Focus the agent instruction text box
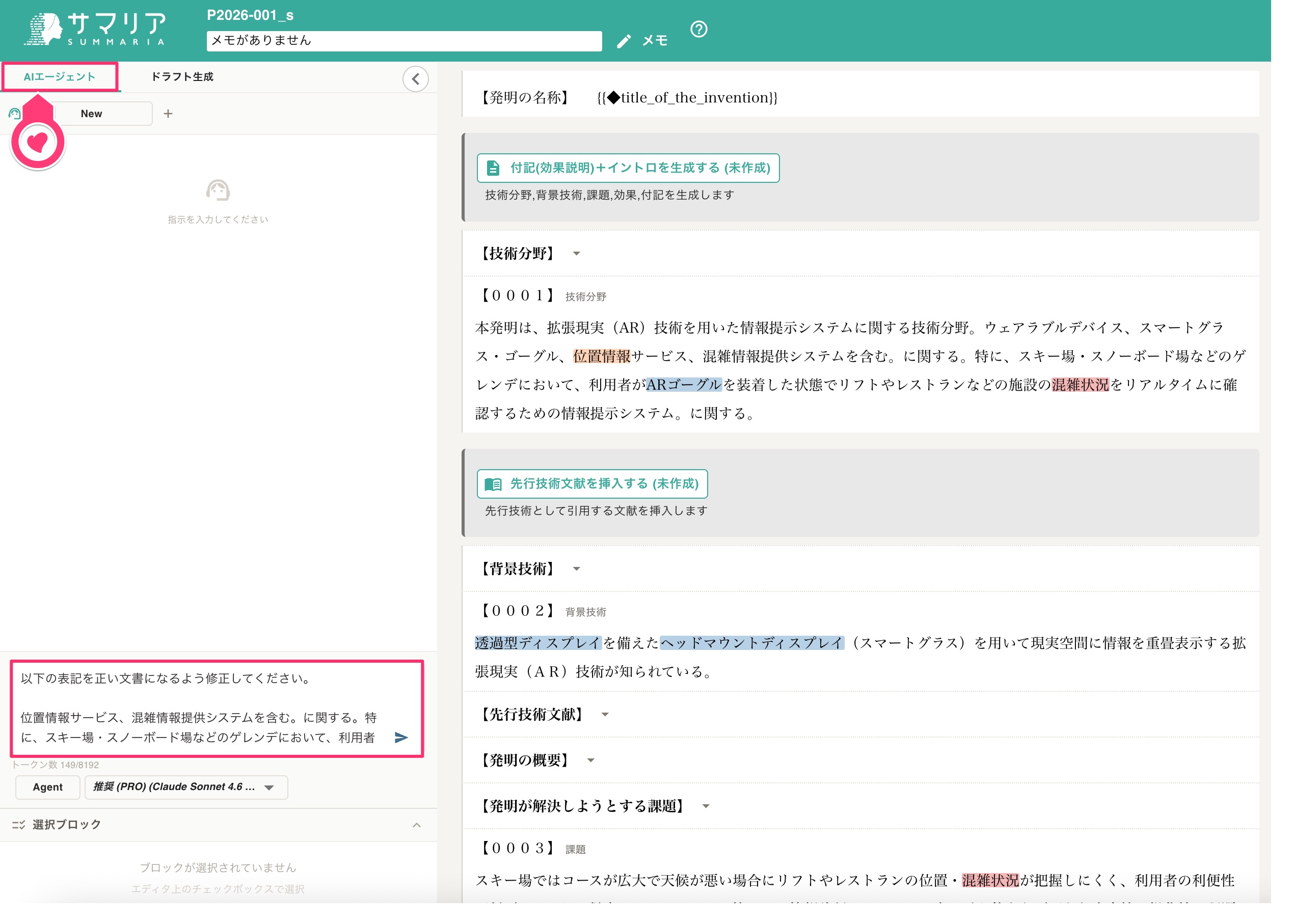The image size is (1292, 924). tap(205, 709)
